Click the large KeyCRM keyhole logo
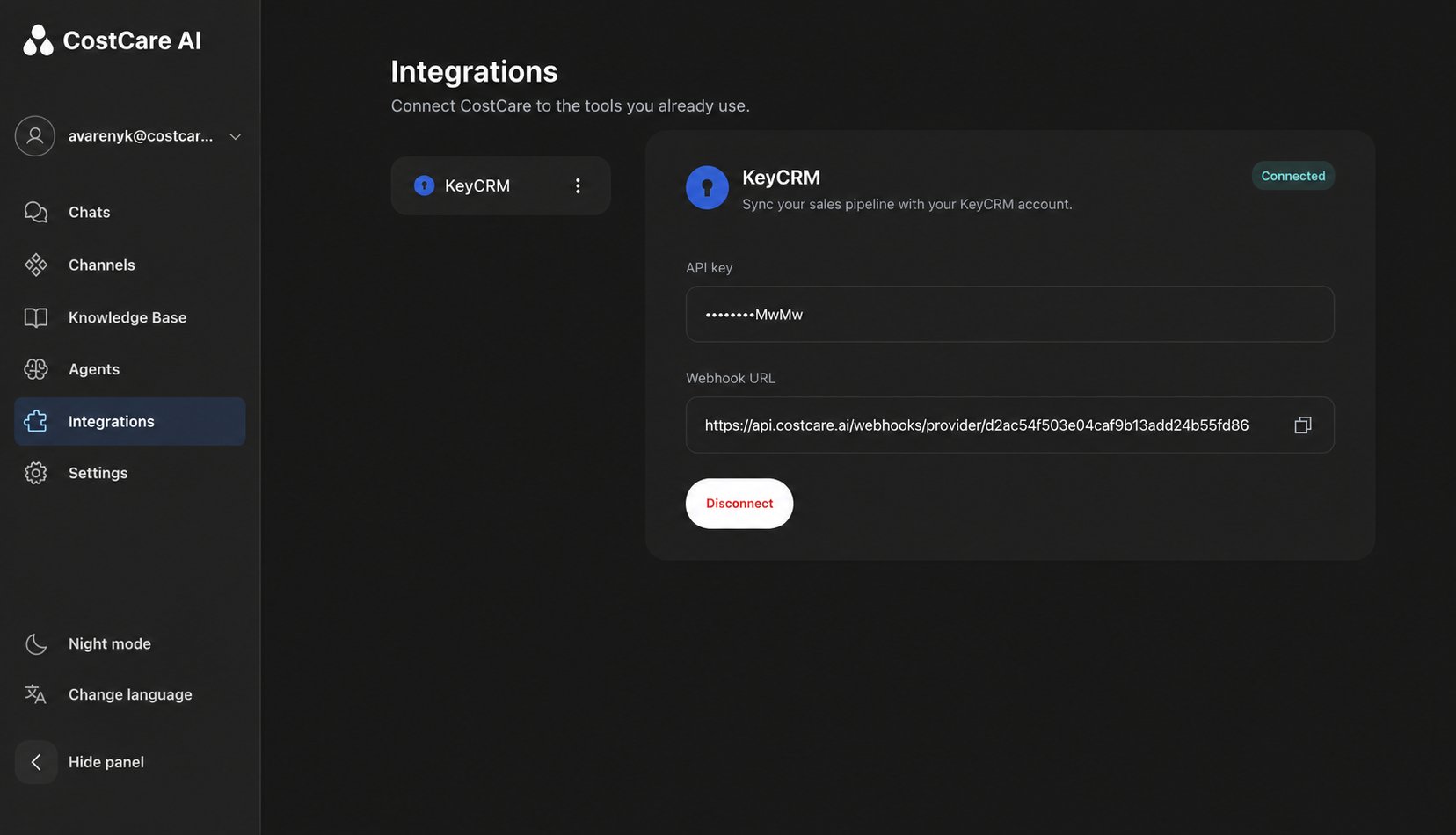This screenshot has width=1456, height=835. (707, 187)
